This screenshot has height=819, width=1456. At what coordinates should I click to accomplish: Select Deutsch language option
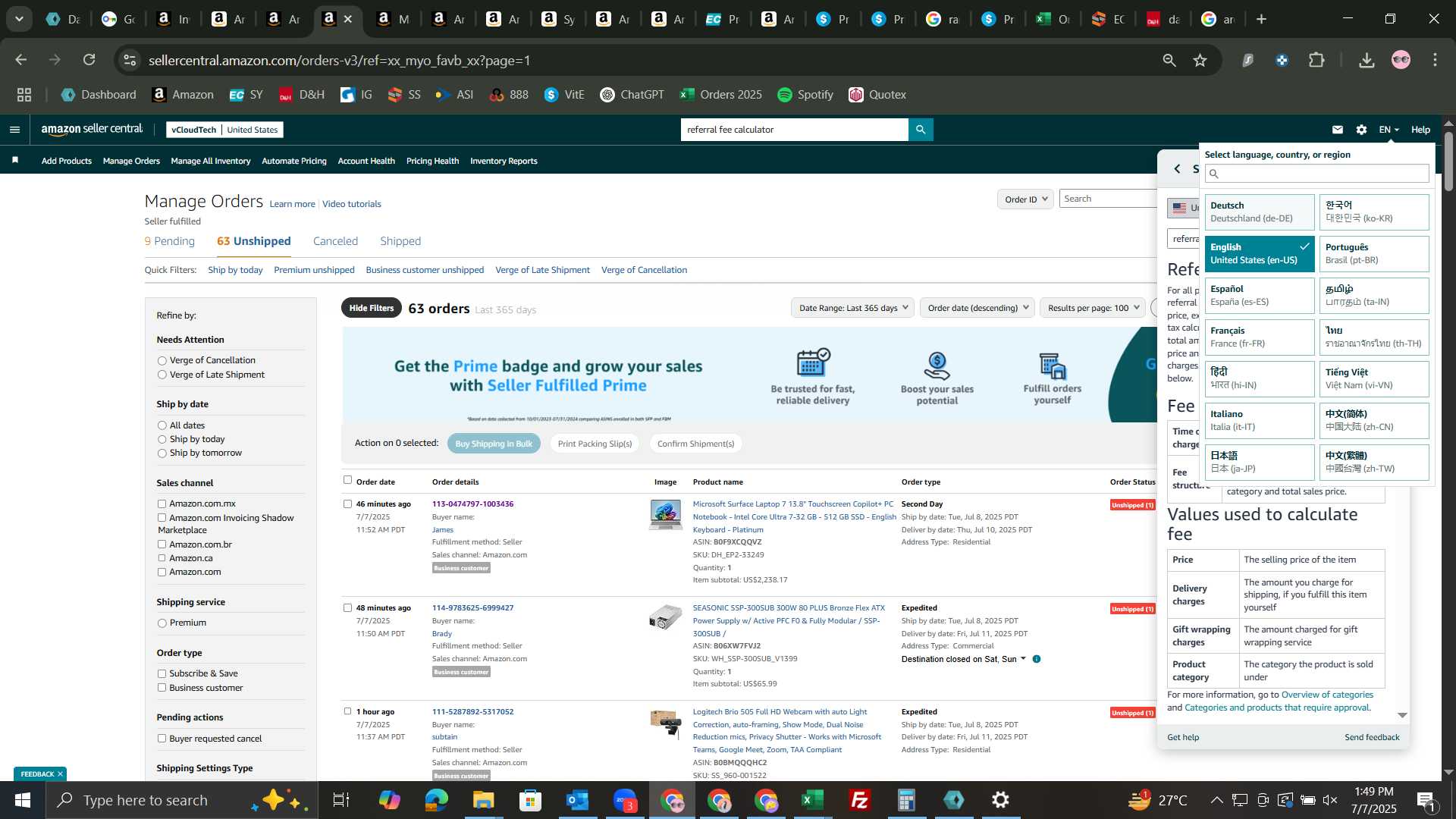[1260, 212]
